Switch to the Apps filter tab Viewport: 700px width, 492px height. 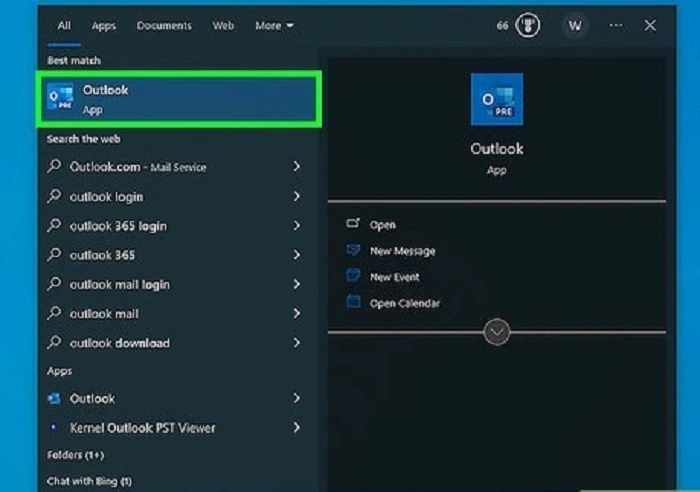[x=103, y=26]
